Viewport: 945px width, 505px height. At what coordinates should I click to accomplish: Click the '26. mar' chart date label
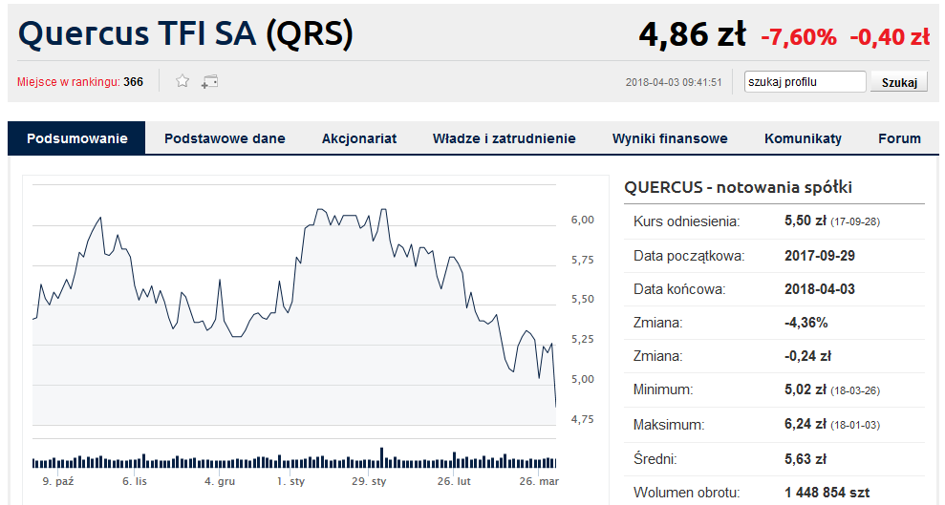coord(539,481)
